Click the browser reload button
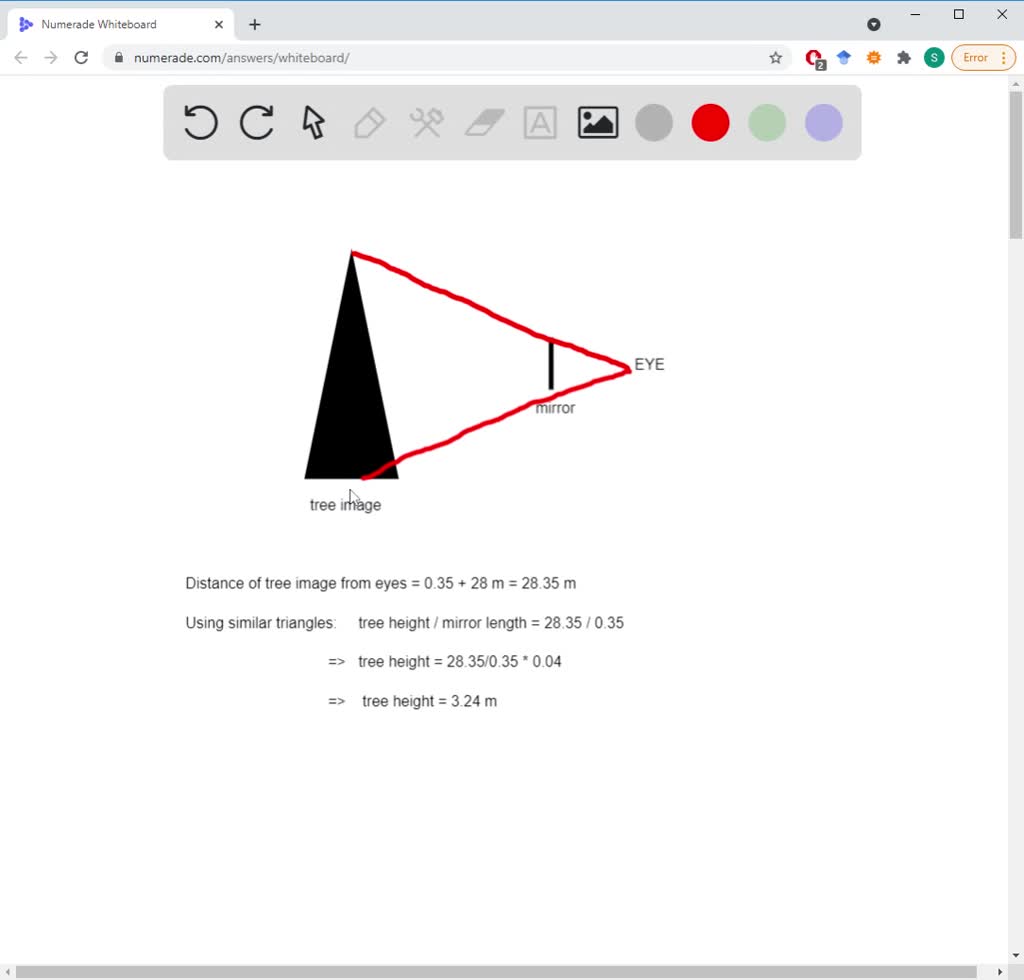The image size is (1024, 980). (81, 57)
